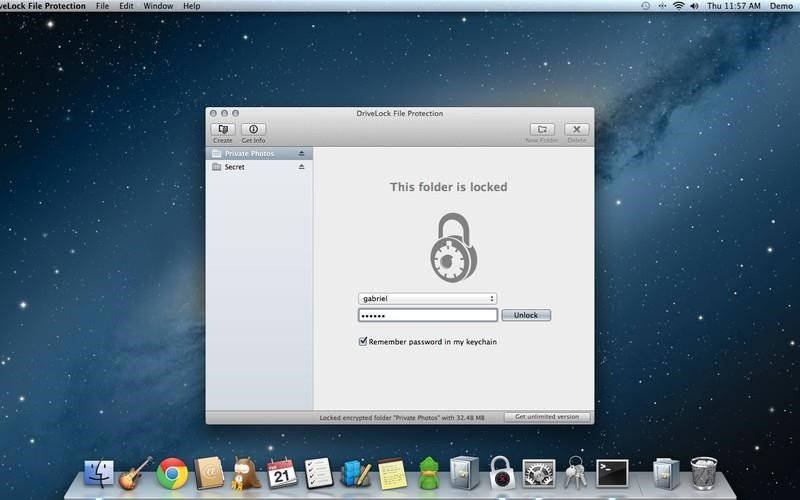
Task: Open Finder from the dock
Action: 98,473
